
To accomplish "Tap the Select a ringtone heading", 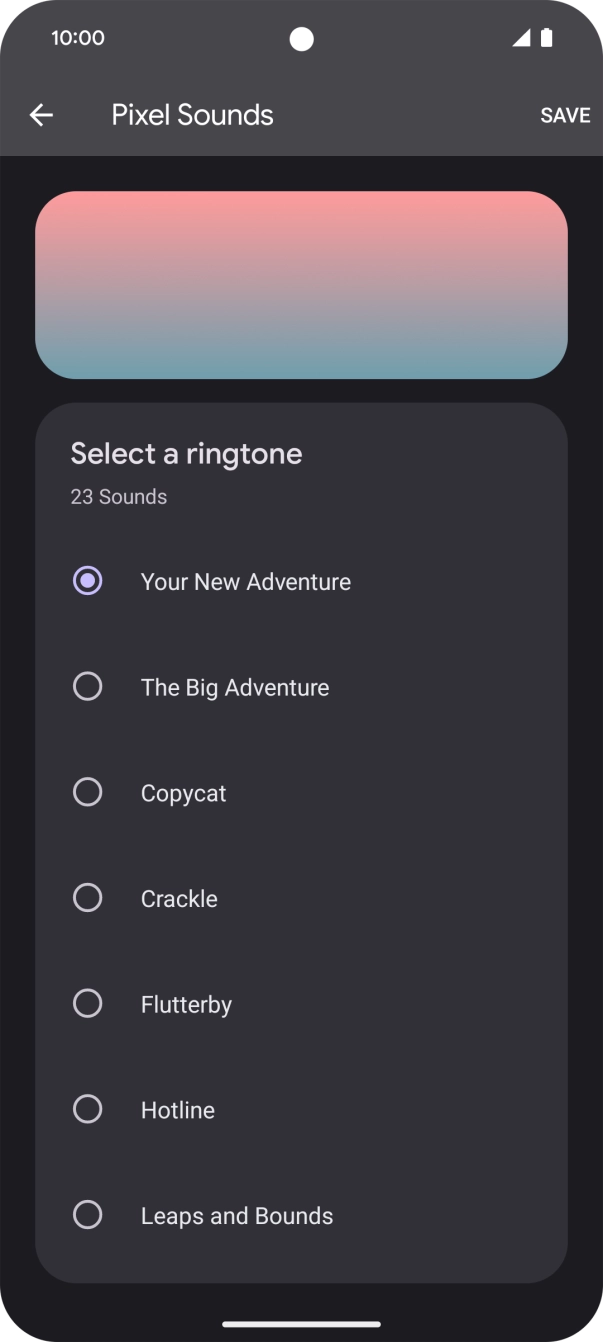I will pos(186,453).
